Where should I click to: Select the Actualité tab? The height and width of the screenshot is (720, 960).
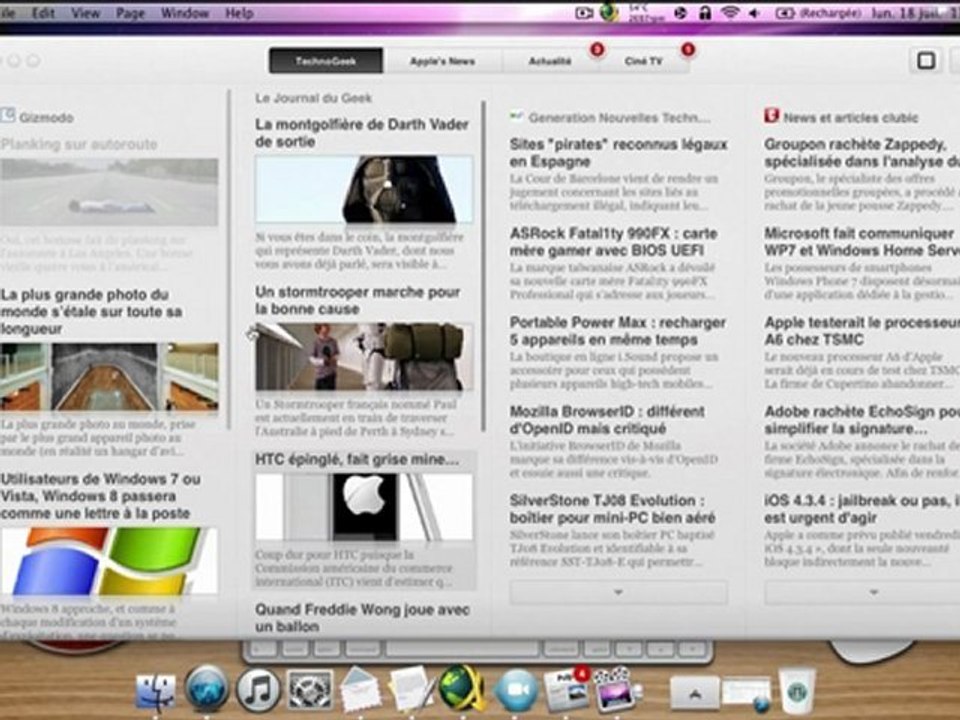(550, 61)
